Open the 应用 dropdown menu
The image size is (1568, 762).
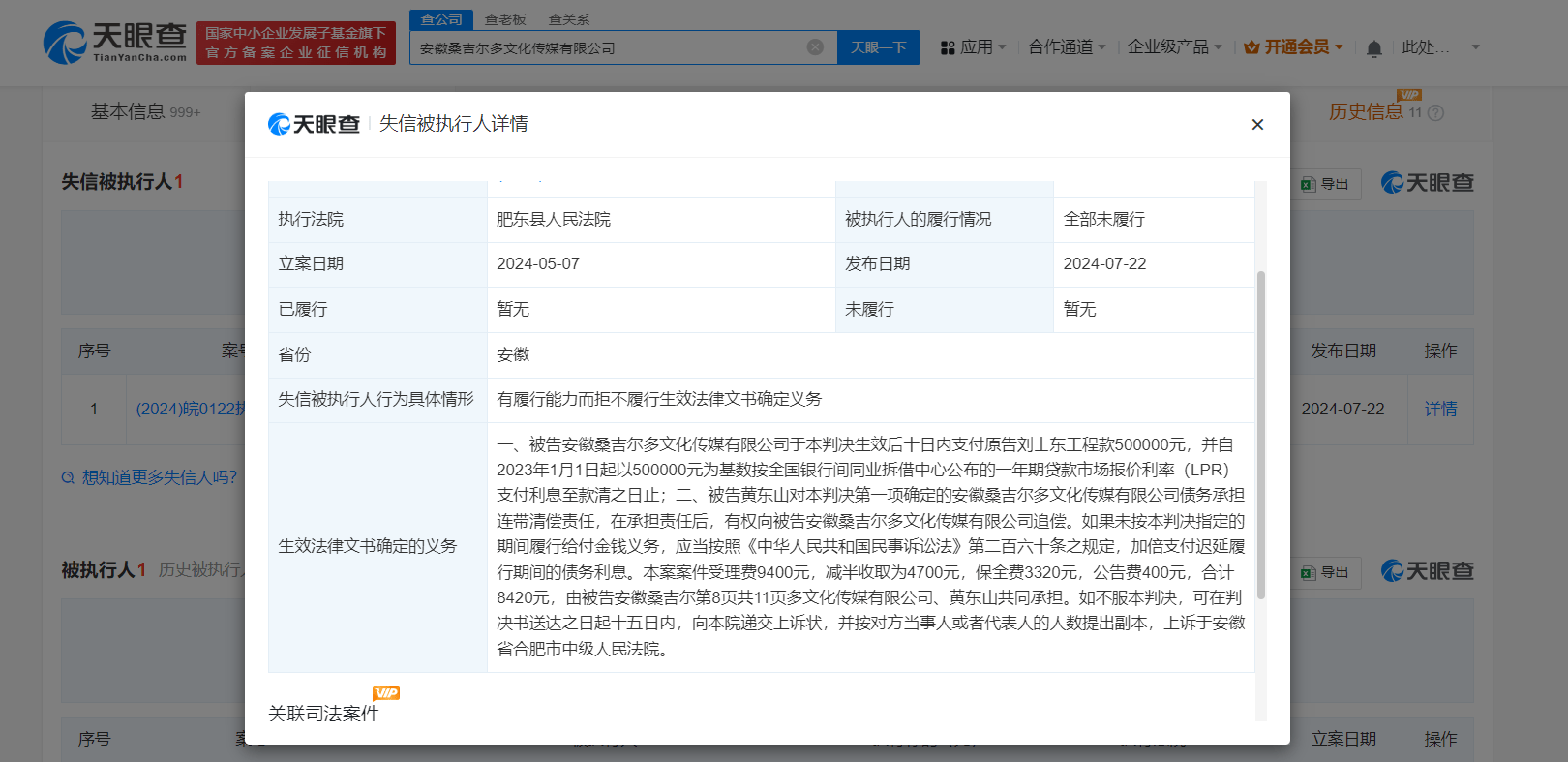point(974,46)
